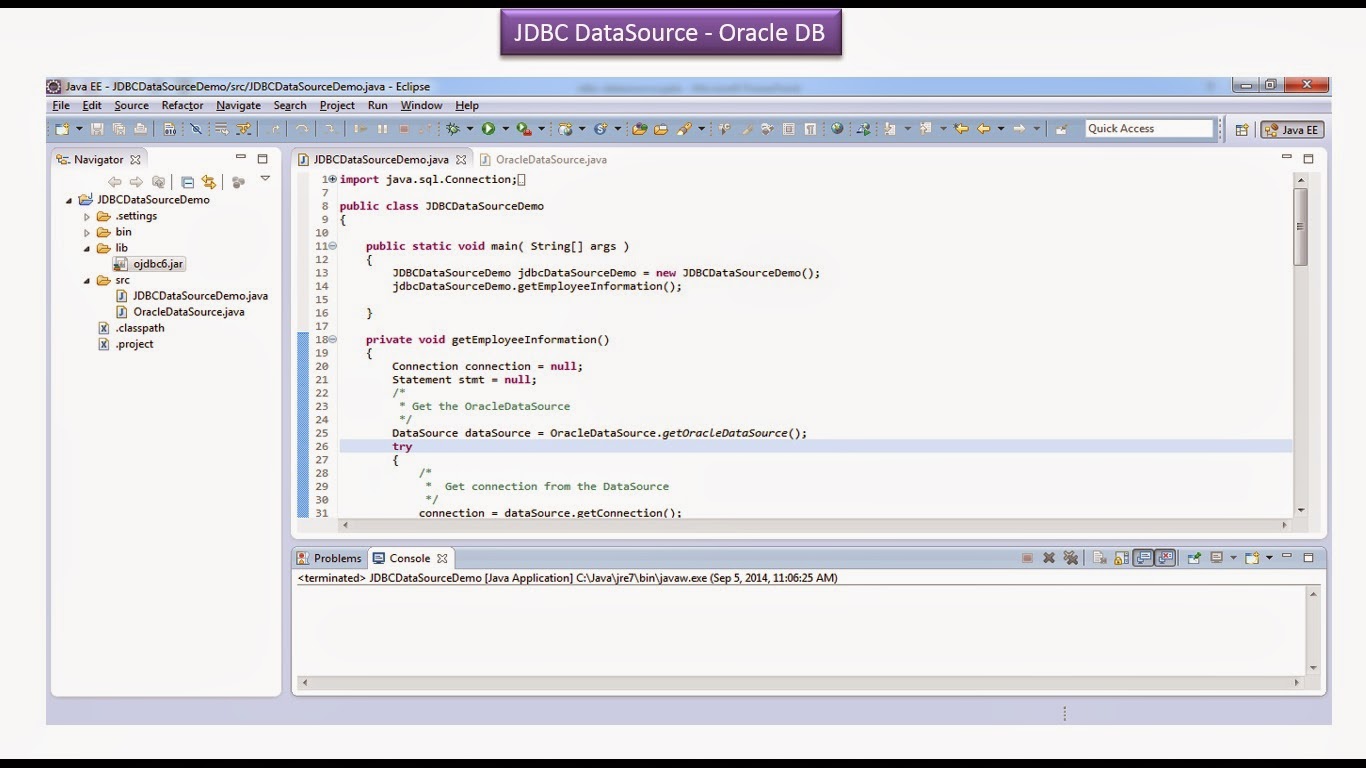This screenshot has width=1366, height=768.
Task: Toggle Block Selection Mode icon
Action: pyautogui.click(x=788, y=129)
